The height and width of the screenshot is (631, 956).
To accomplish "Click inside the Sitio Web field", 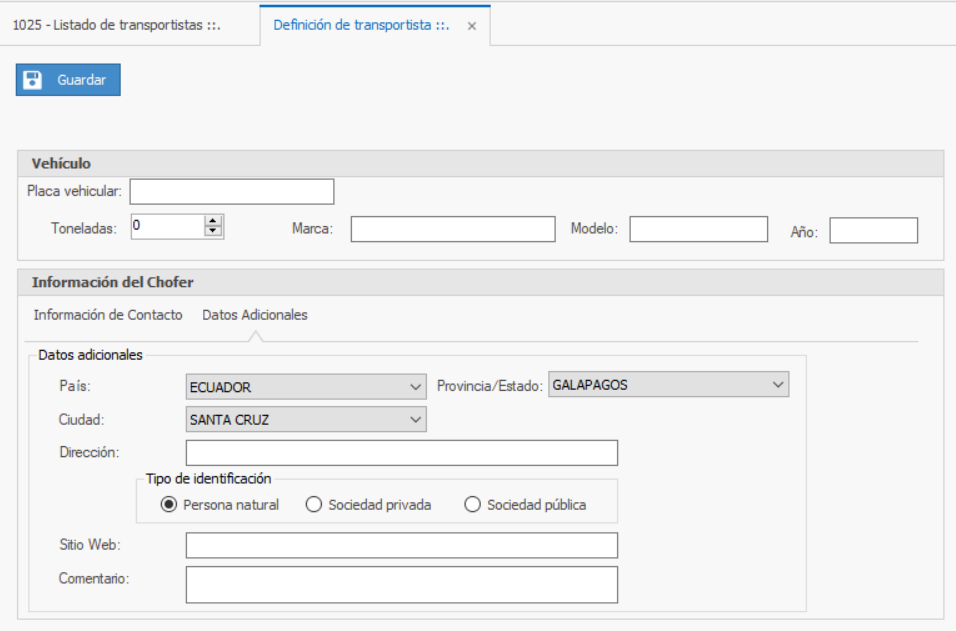I will tap(401, 545).
